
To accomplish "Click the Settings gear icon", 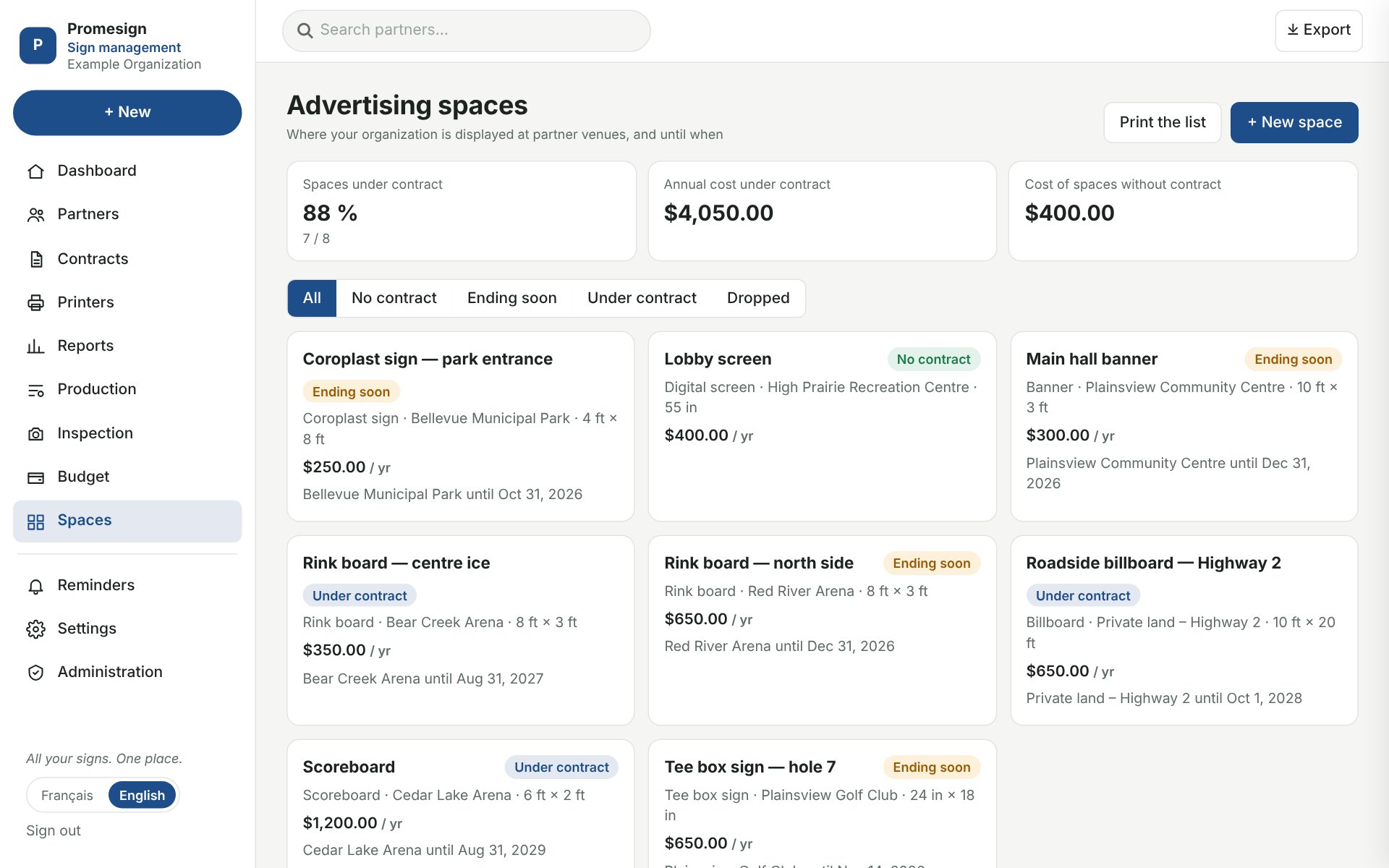I will pos(35,629).
